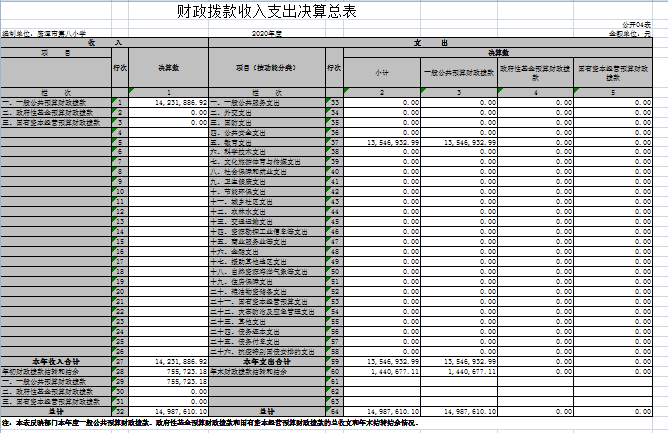Click the 十九、住房保障支出 cell
Screen dimensions: 668x433
coord(267,282)
